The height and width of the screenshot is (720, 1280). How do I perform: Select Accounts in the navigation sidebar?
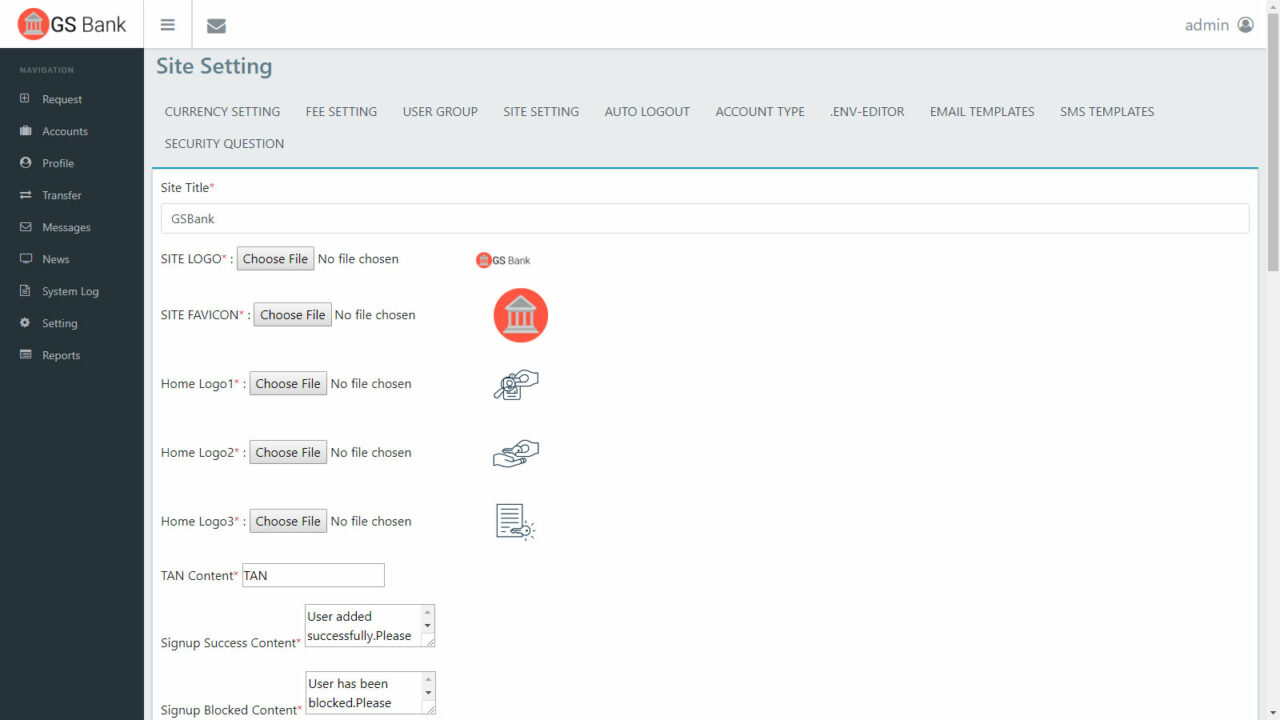click(63, 131)
